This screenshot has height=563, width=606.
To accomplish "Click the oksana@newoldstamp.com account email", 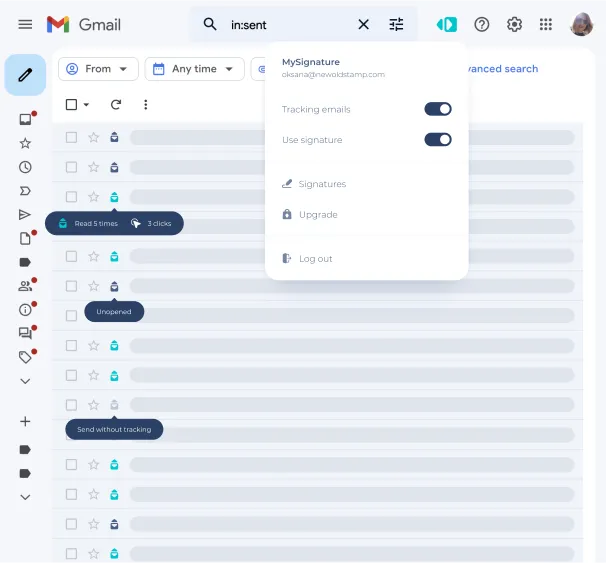I will coord(333,74).
